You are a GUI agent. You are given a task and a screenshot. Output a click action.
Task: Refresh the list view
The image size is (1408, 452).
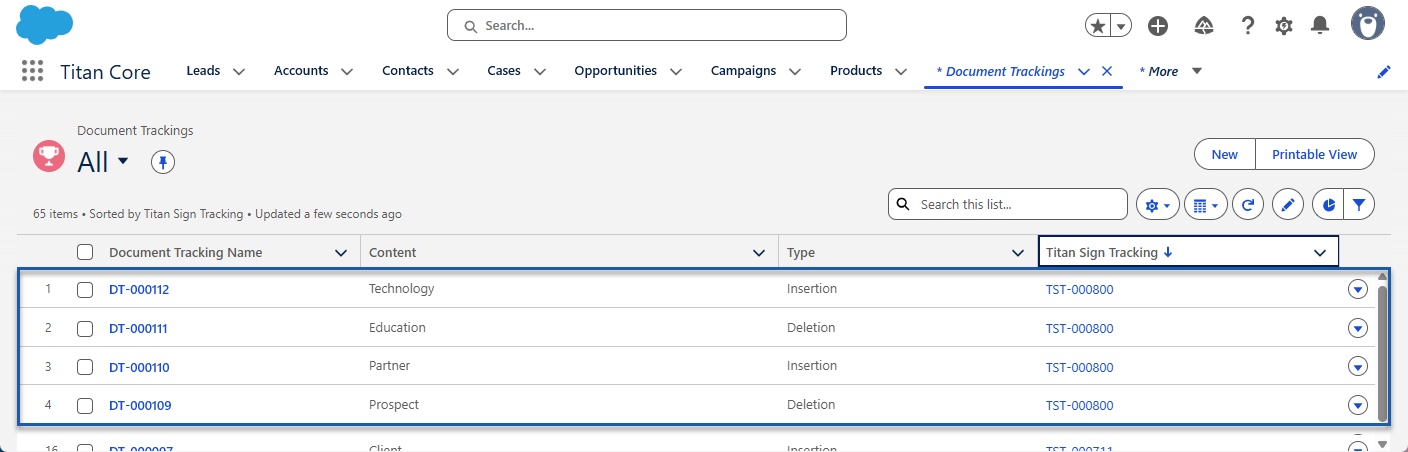click(x=1248, y=205)
